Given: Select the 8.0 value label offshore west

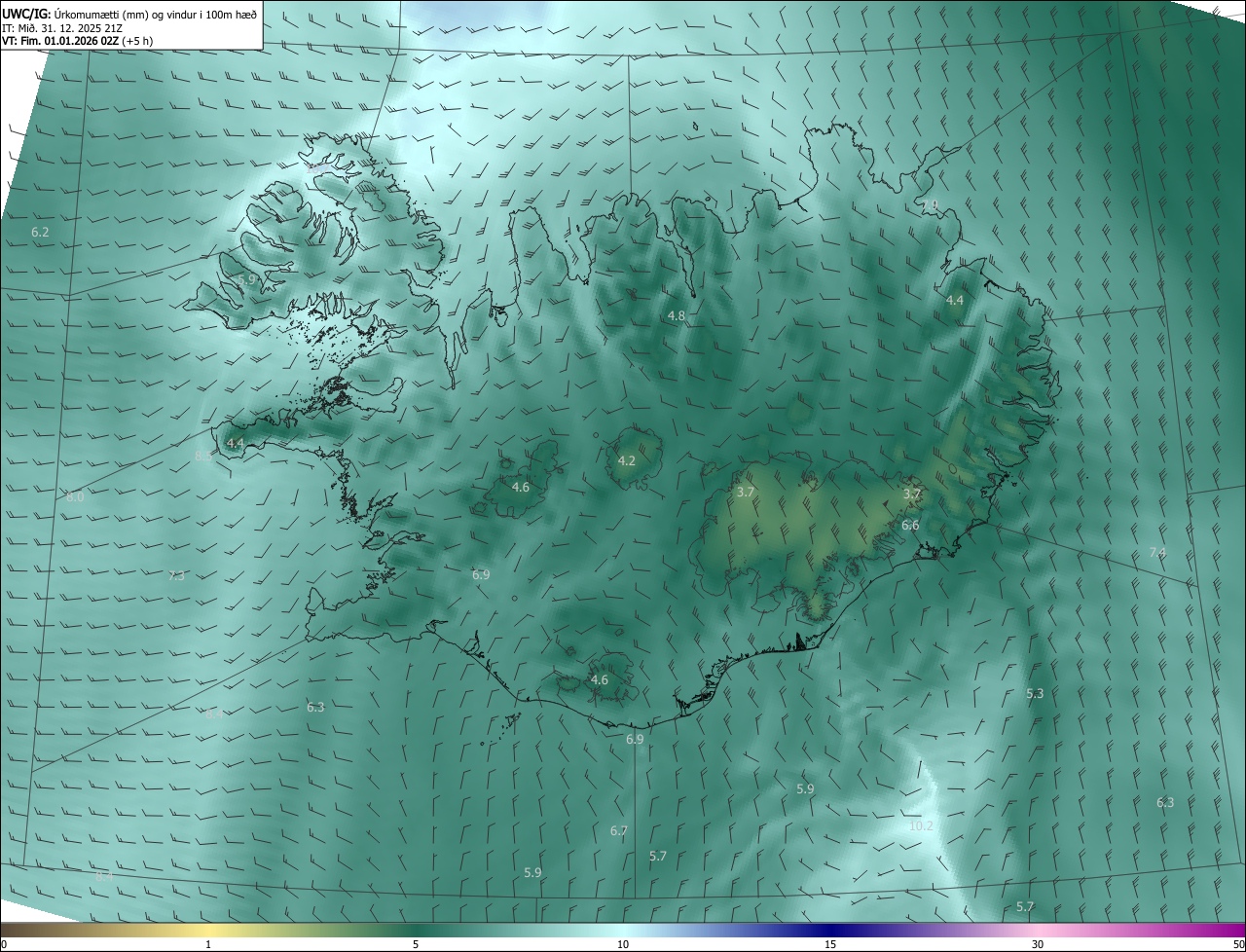Looking at the screenshot, I should (x=75, y=497).
